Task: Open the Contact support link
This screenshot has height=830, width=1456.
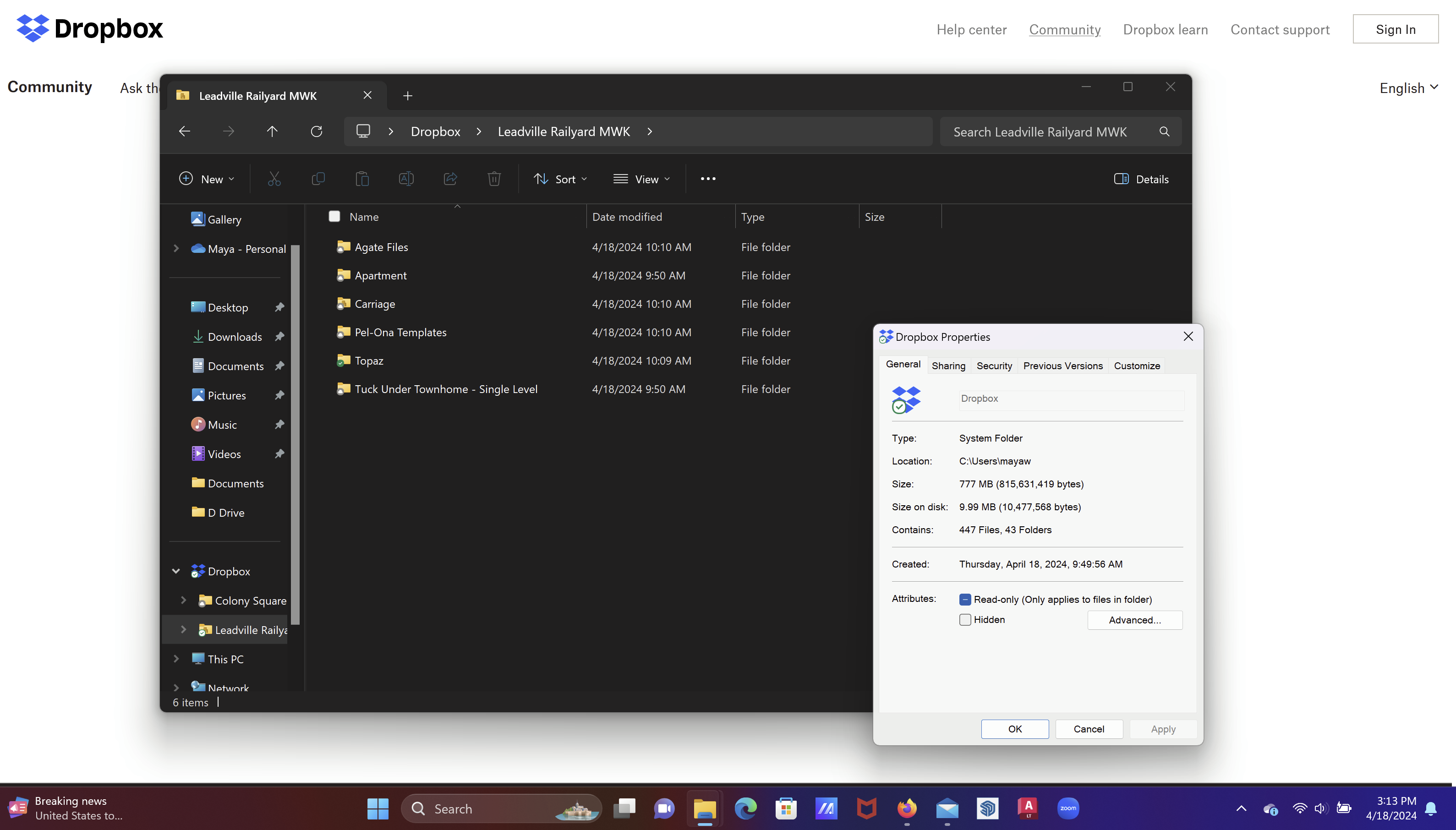Action: (x=1280, y=29)
